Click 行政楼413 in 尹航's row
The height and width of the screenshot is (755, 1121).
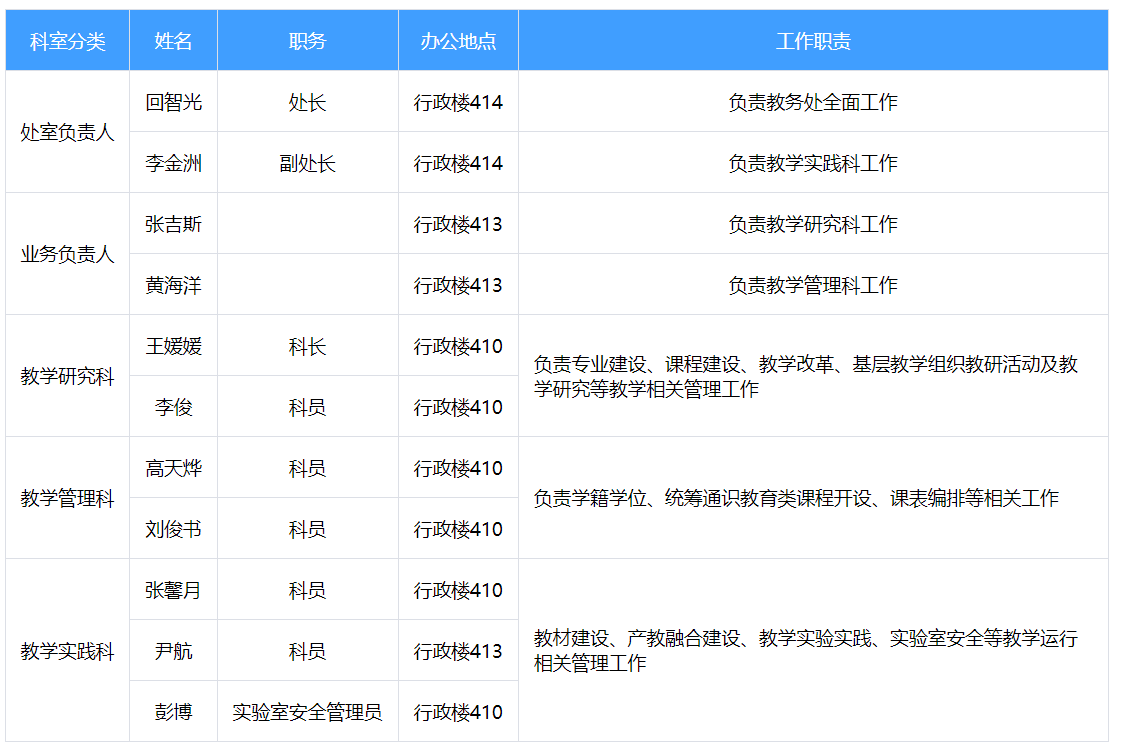458,651
